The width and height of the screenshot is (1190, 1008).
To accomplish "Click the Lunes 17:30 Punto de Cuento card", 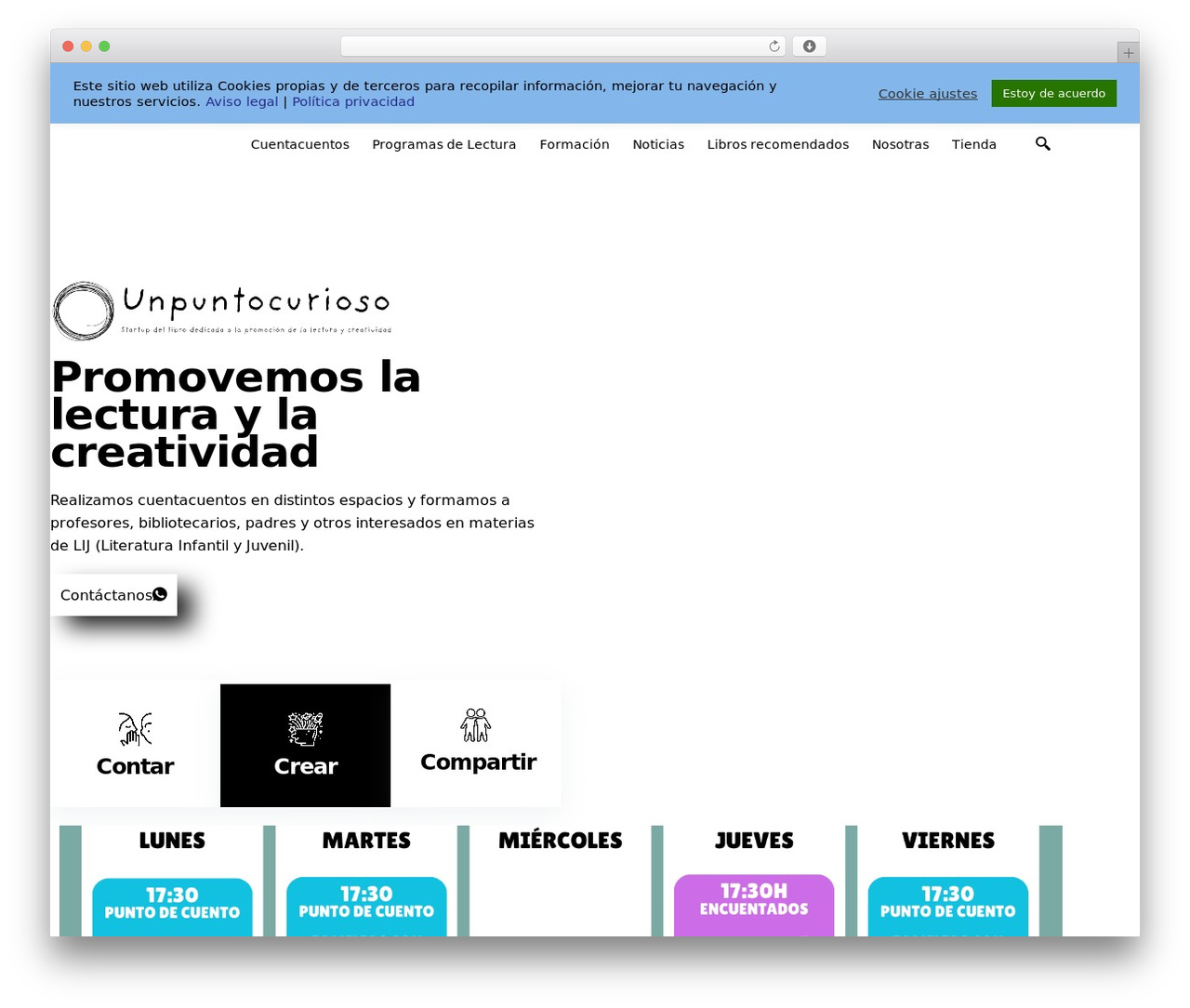I will pyautogui.click(x=172, y=907).
